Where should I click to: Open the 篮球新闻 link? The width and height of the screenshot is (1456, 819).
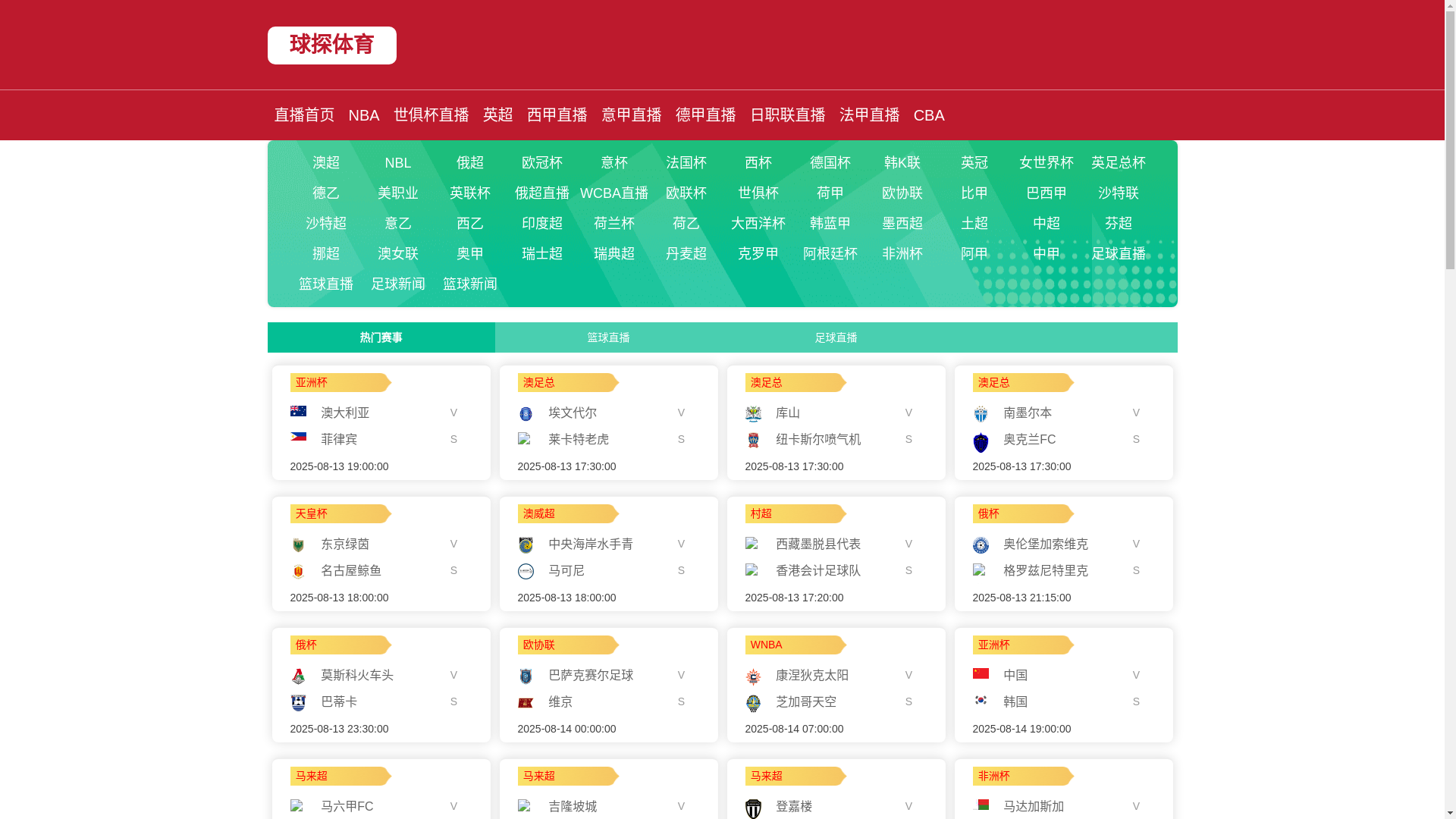coord(470,284)
